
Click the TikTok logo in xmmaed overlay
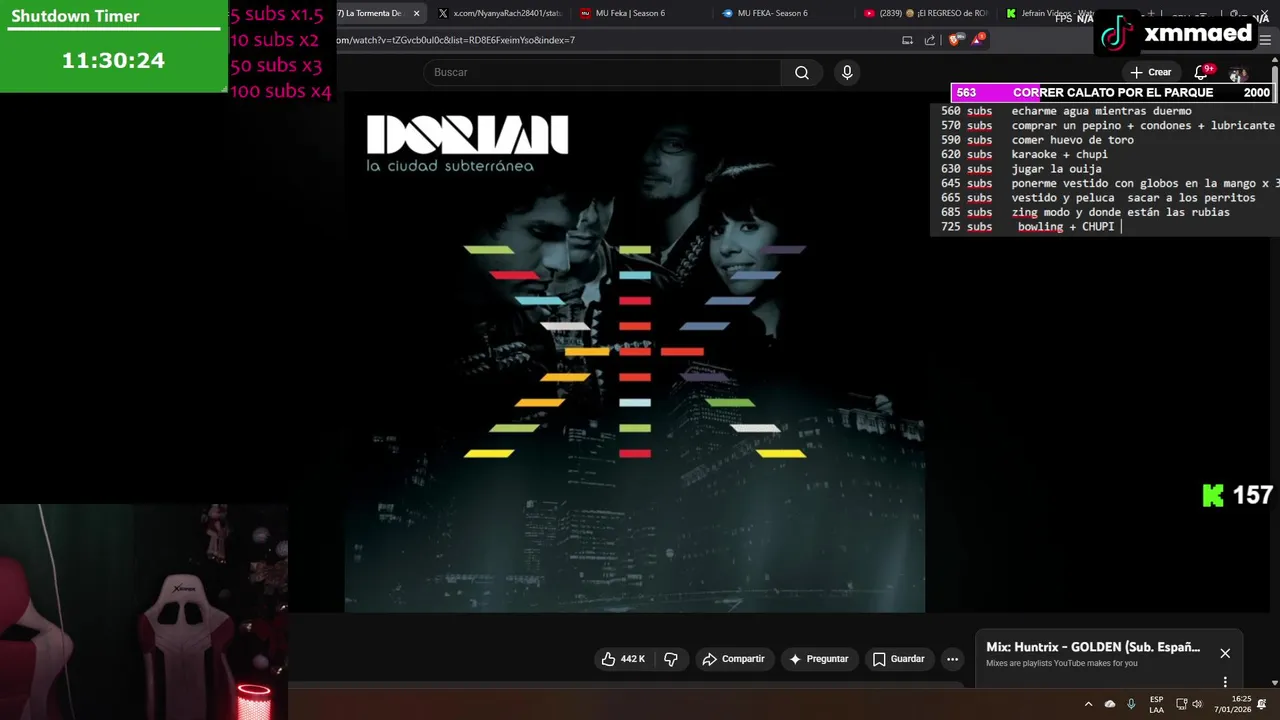coord(1118,33)
